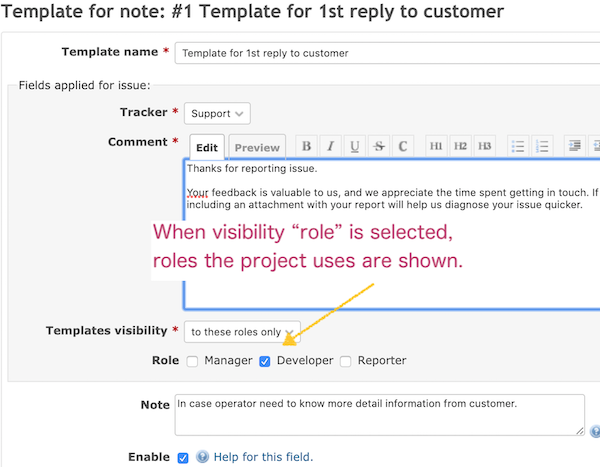
Task: Toggle underline formatting in comment toolbar
Action: (x=355, y=146)
